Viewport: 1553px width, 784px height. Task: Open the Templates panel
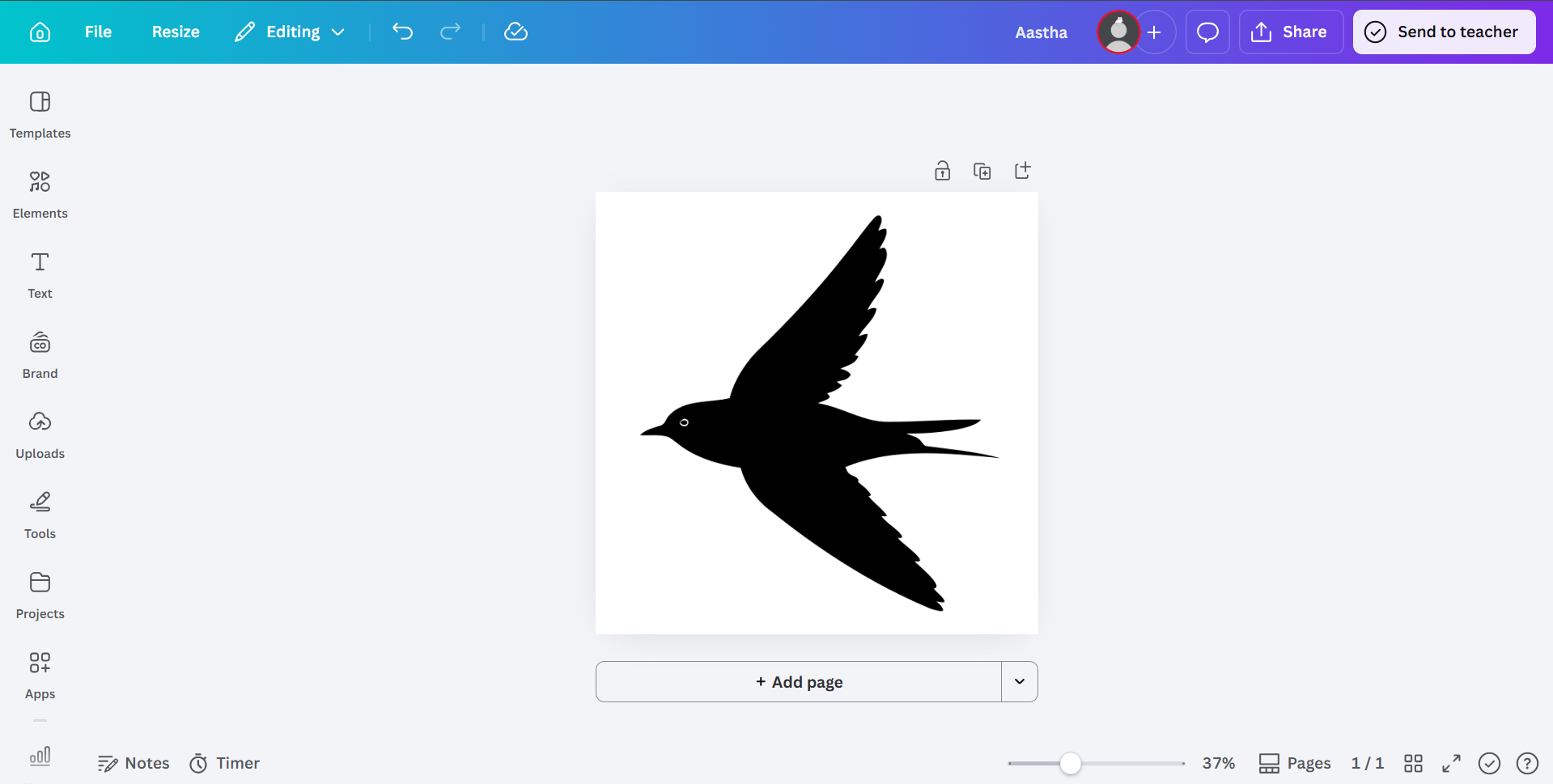pos(40,115)
